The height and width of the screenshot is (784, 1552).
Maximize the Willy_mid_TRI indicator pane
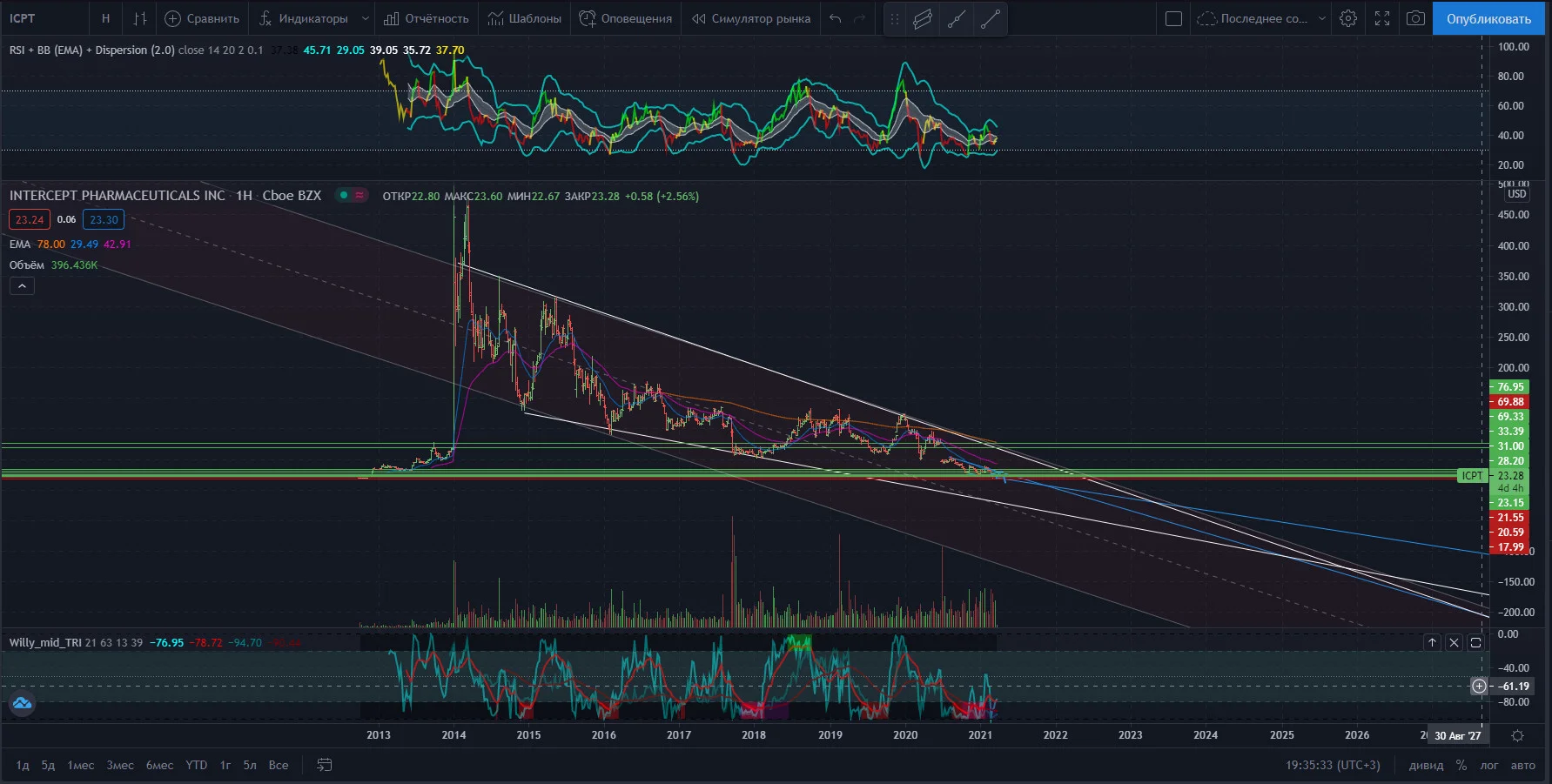click(1475, 643)
